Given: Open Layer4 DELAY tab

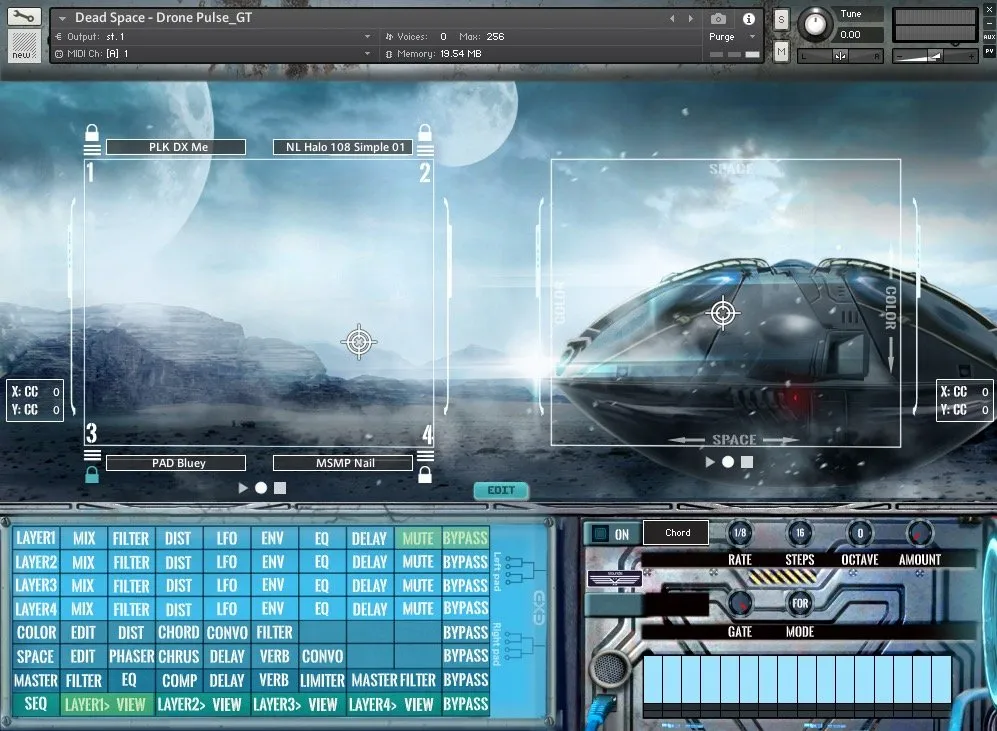Looking at the screenshot, I should pos(369,609).
